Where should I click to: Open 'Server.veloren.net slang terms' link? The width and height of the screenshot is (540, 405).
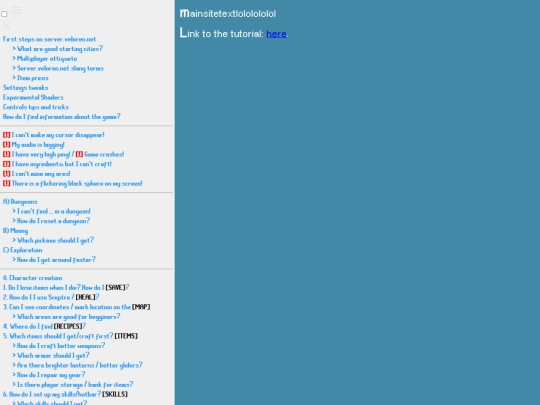58,68
